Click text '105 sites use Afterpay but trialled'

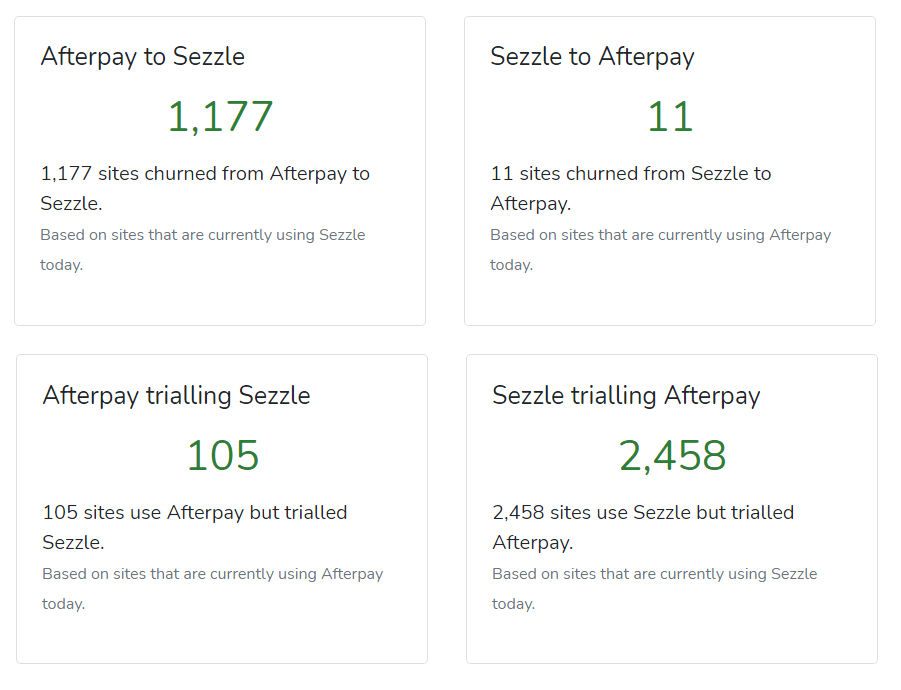pos(195,512)
